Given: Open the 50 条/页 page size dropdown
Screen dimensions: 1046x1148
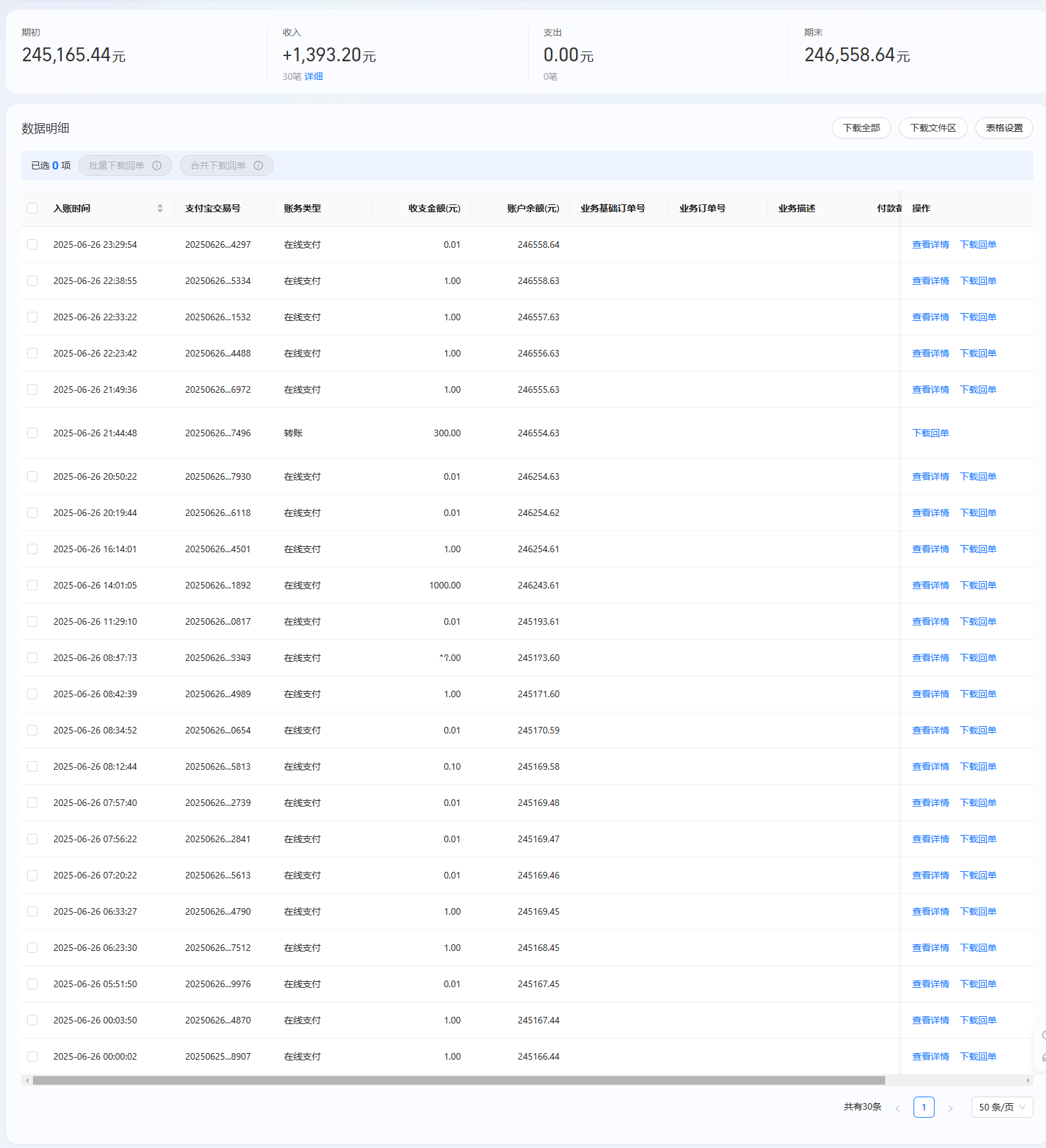Looking at the screenshot, I should (1002, 1107).
